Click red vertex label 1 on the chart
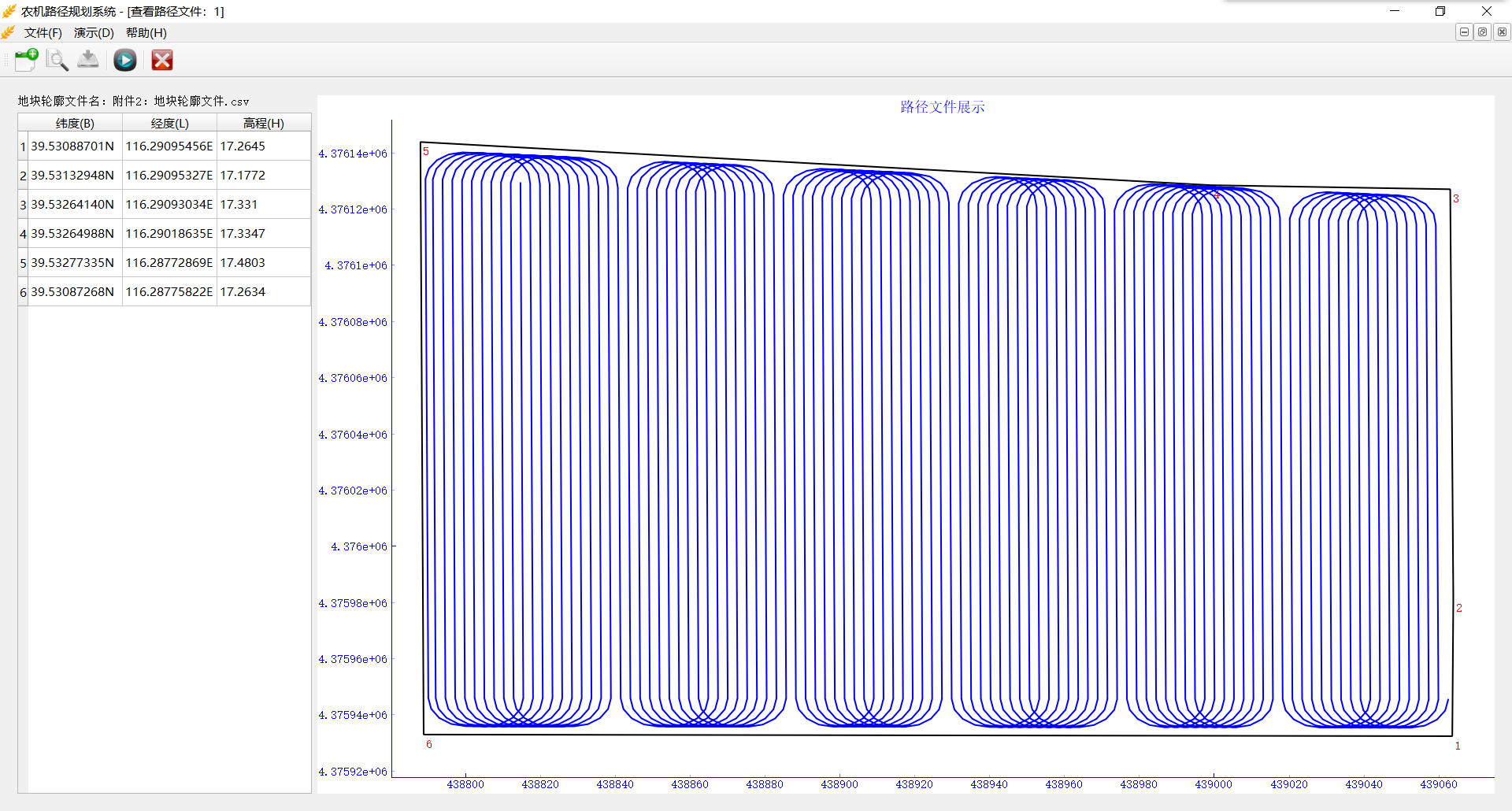The image size is (1512, 811). pyautogui.click(x=1458, y=746)
